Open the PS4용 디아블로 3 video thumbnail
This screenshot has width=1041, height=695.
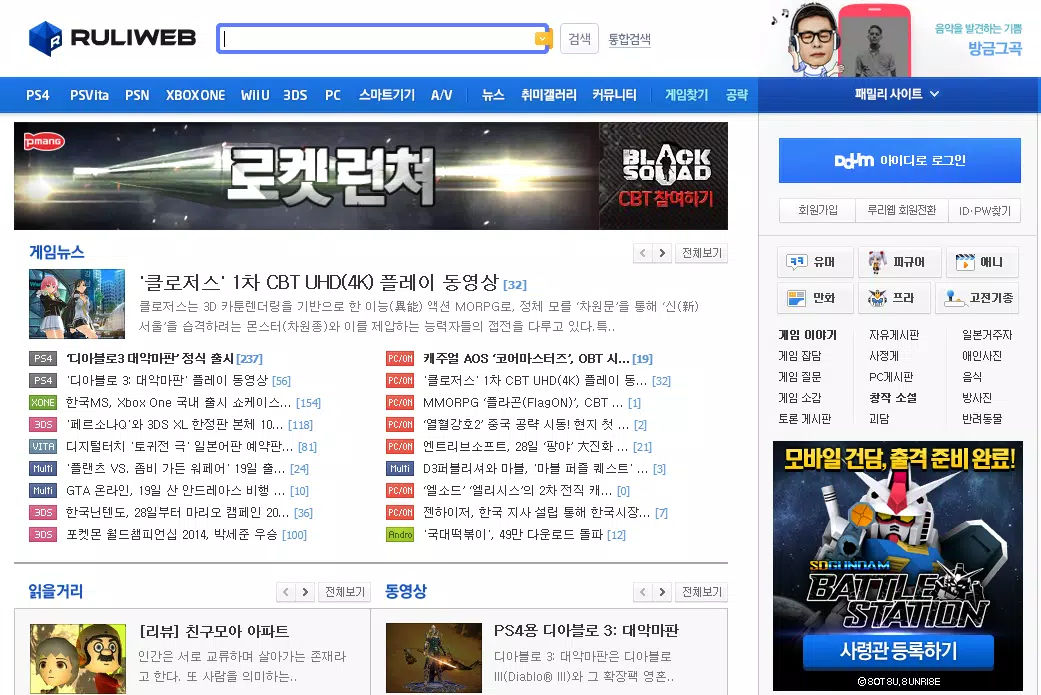pyautogui.click(x=434, y=658)
